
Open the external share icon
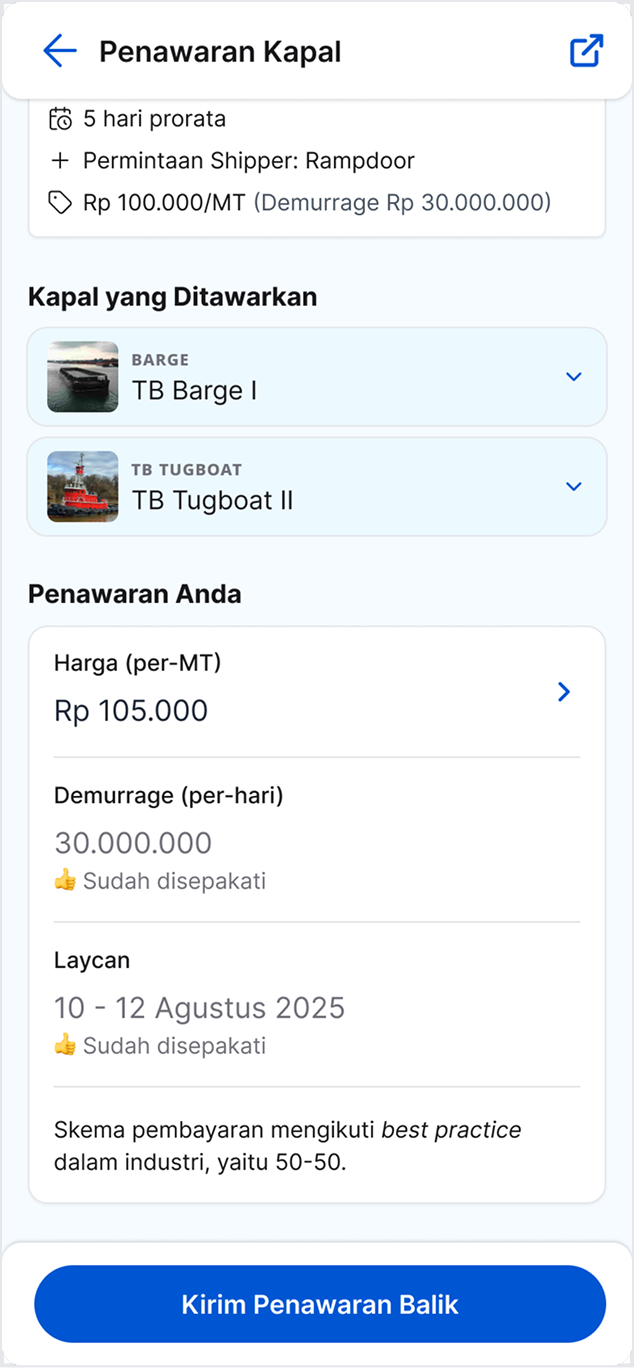point(586,52)
